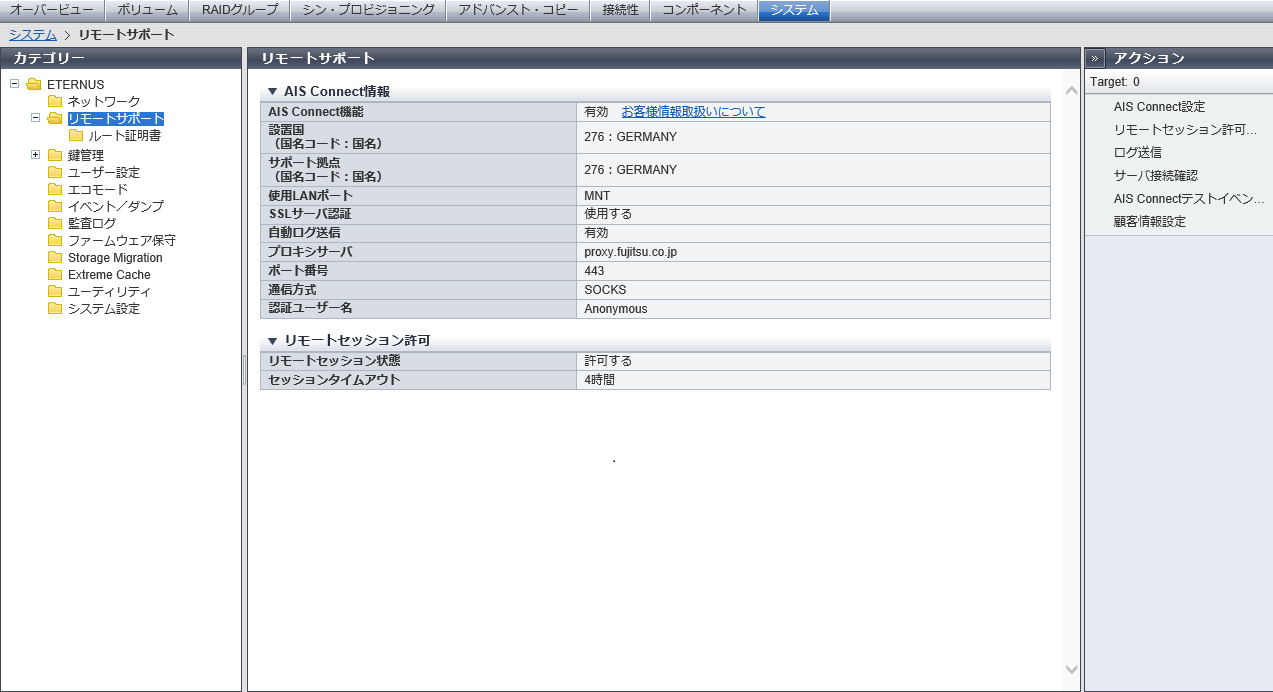Collapse the ETERNUS tree root node
The width and height of the screenshot is (1273, 692).
click(14, 84)
